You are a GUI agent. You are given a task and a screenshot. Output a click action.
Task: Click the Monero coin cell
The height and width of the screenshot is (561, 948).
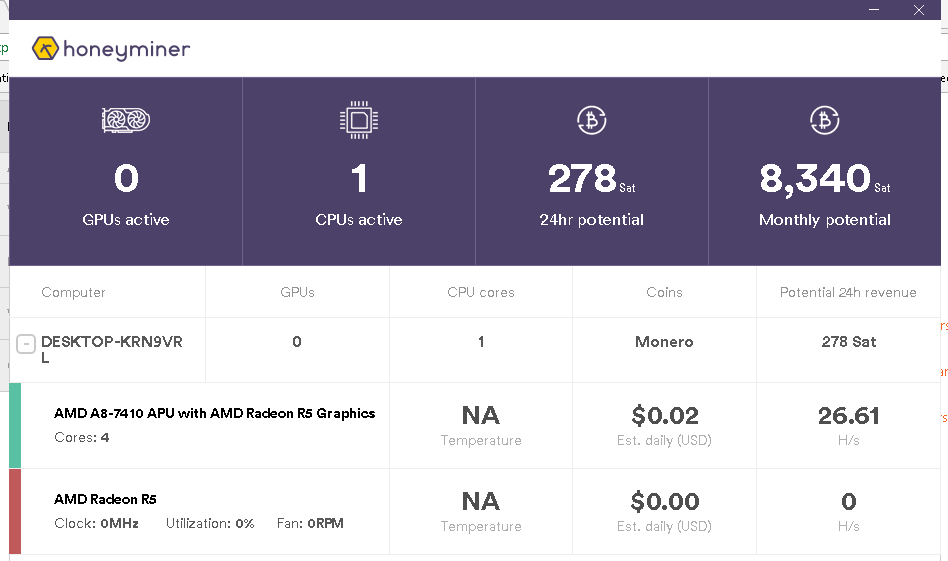(664, 342)
